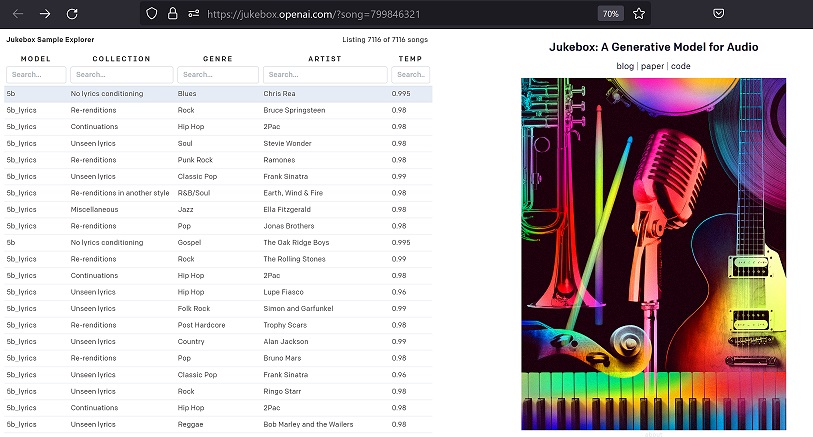Reload the page with refresh icon
This screenshot has width=813, height=437.
[72, 14]
